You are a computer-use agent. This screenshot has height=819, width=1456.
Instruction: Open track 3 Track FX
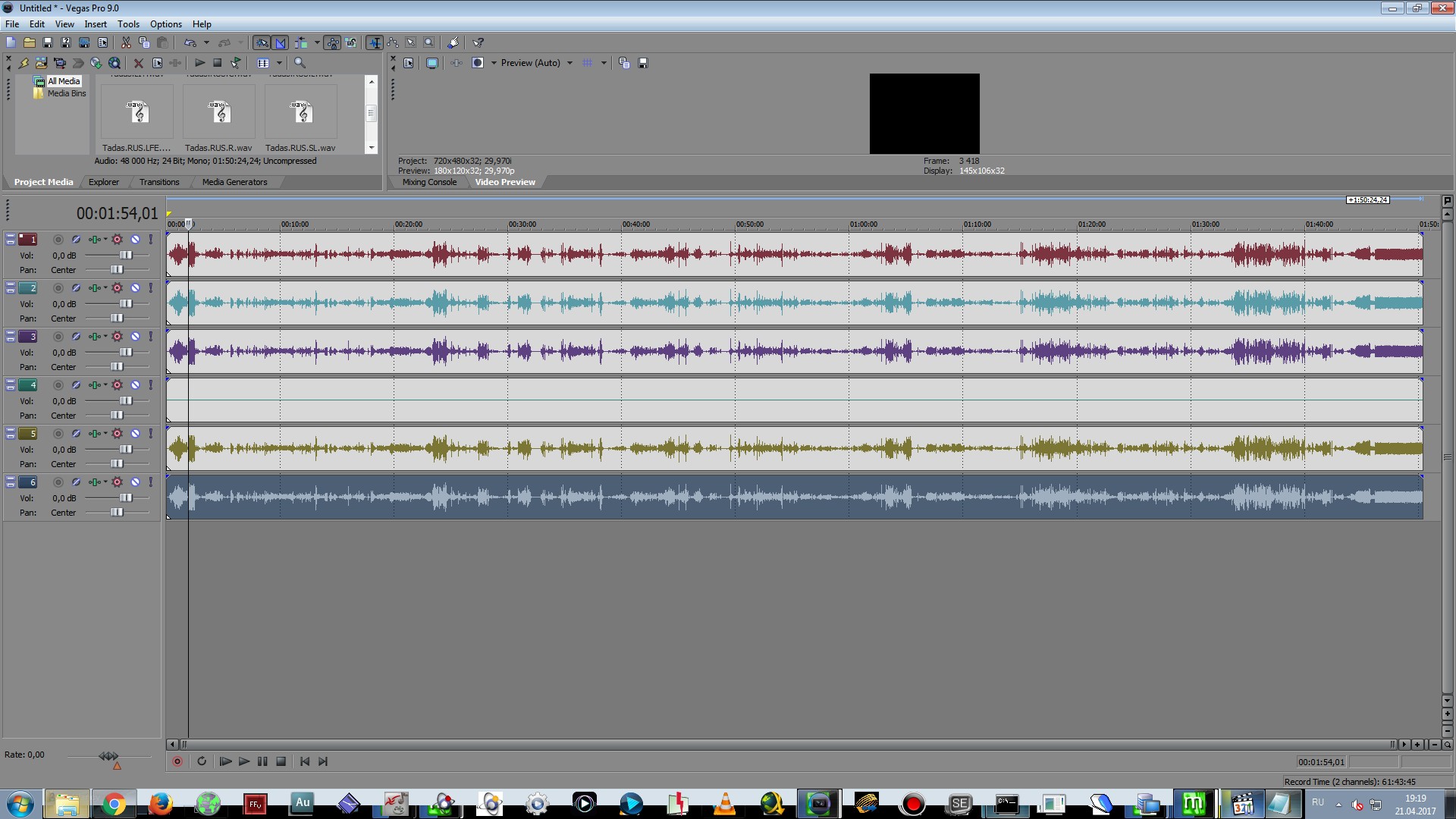click(x=94, y=337)
